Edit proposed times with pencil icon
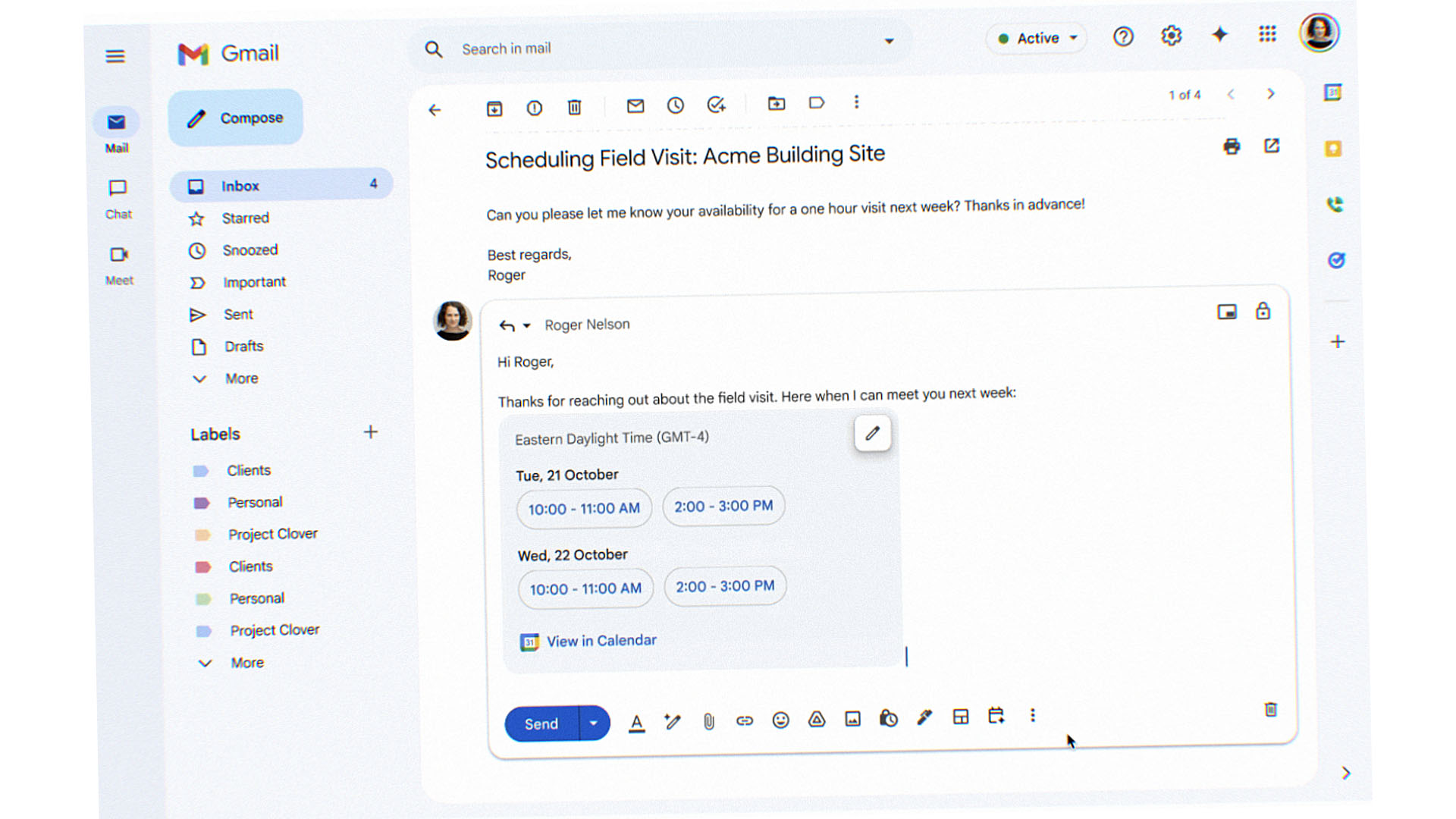This screenshot has height=819, width=1456. pyautogui.click(x=872, y=434)
